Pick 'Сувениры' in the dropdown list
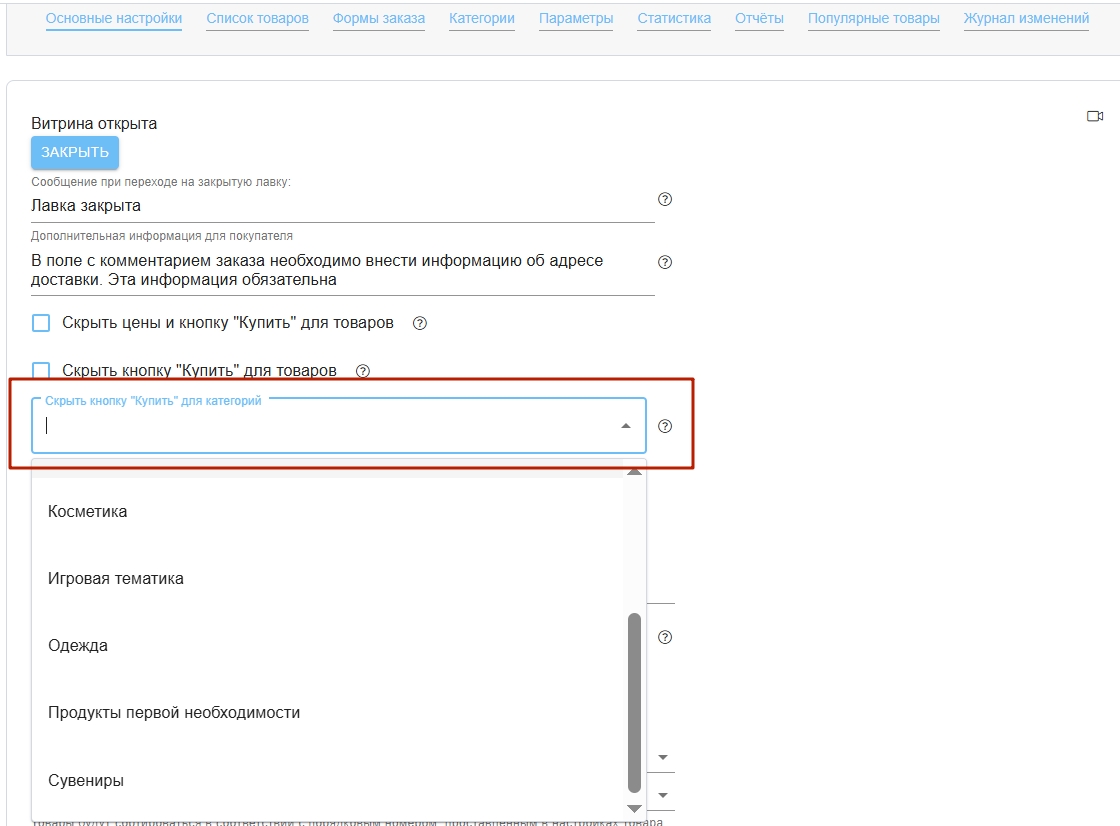This screenshot has height=826, width=1120. click(x=86, y=780)
